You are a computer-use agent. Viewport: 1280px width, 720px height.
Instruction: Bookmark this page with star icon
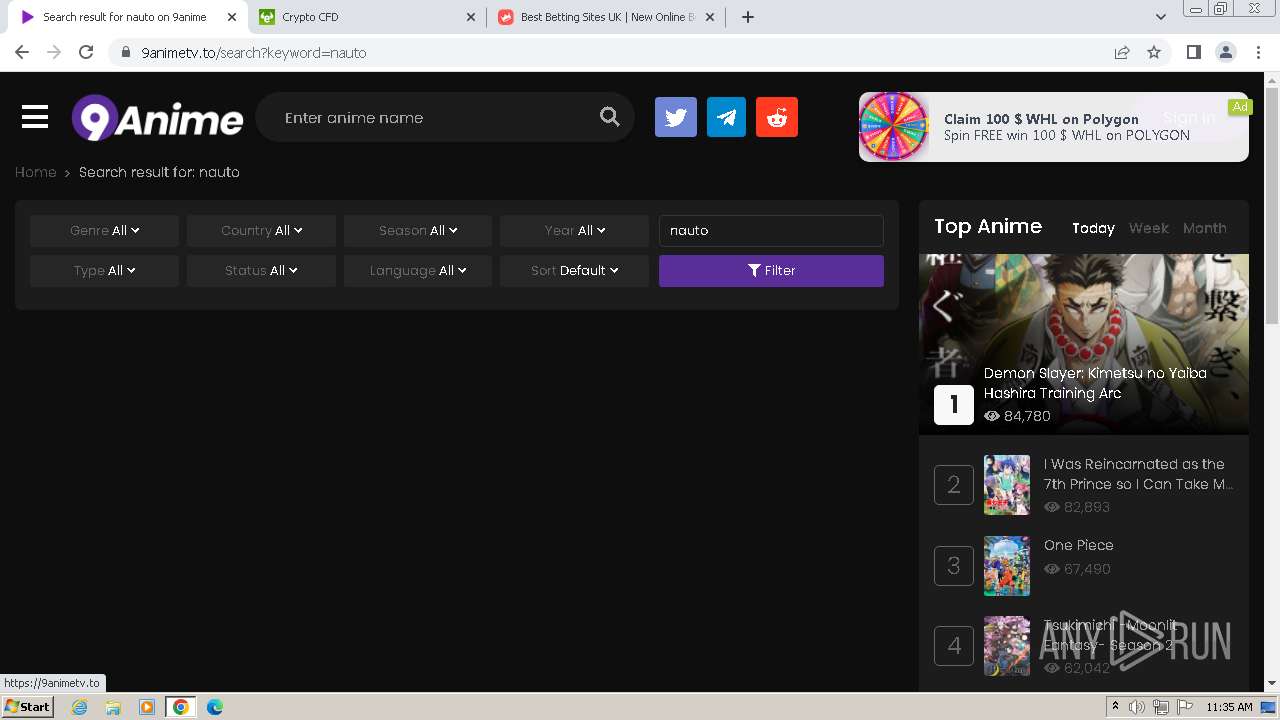[x=1154, y=52]
